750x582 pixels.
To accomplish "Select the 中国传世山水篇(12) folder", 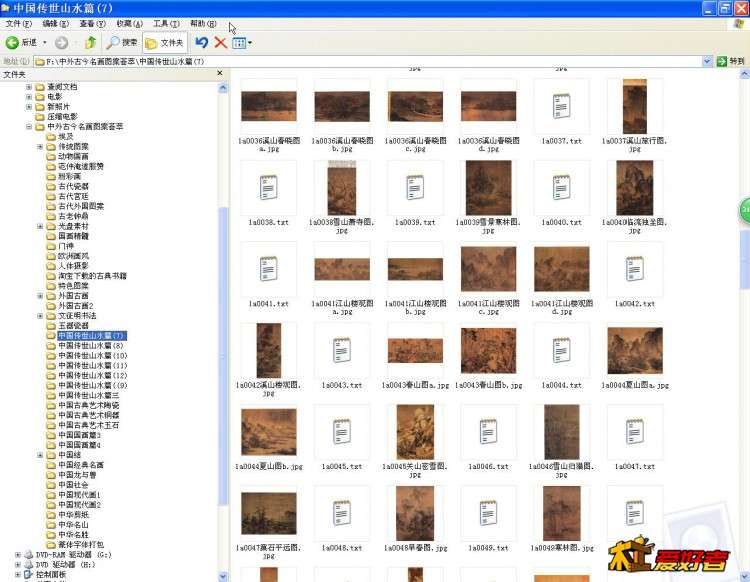I will (x=93, y=375).
